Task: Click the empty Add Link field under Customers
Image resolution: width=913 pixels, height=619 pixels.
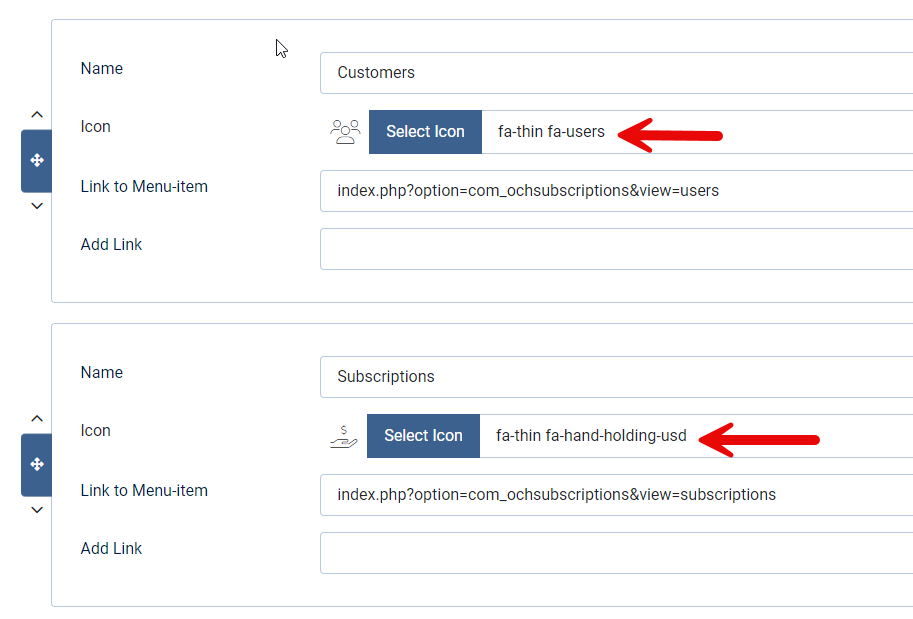Action: (615, 249)
